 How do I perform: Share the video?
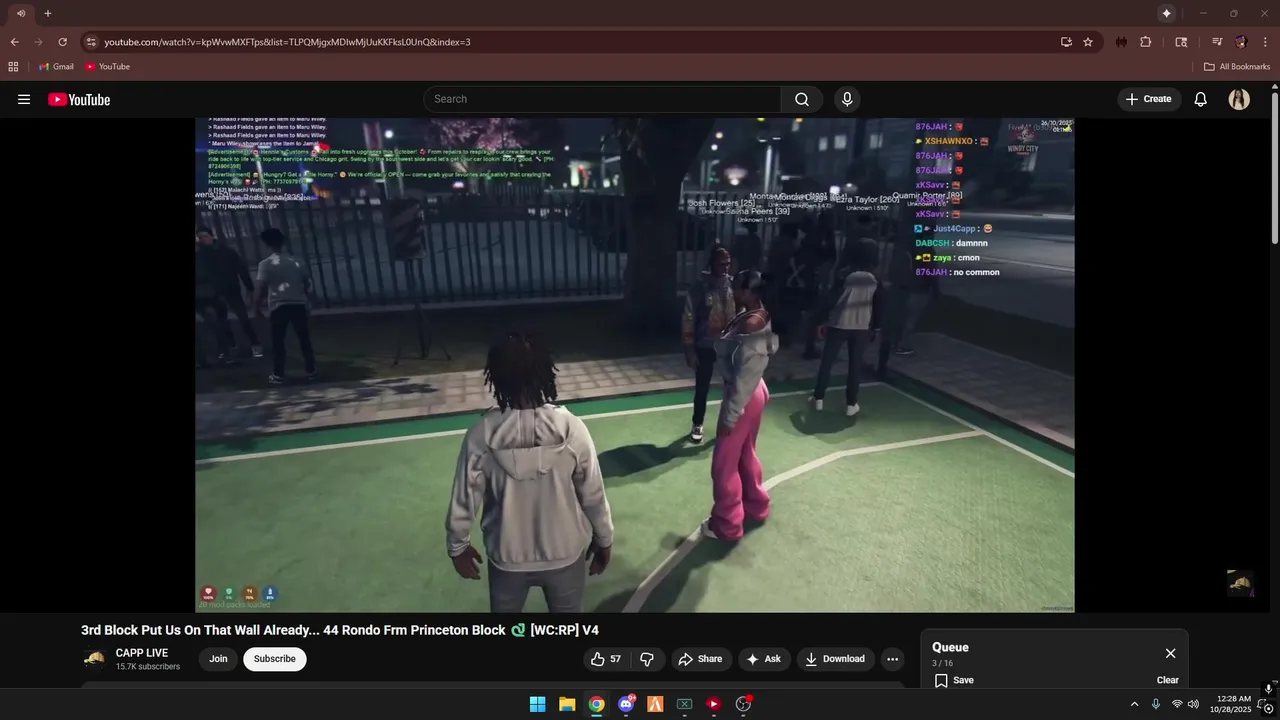click(x=699, y=659)
